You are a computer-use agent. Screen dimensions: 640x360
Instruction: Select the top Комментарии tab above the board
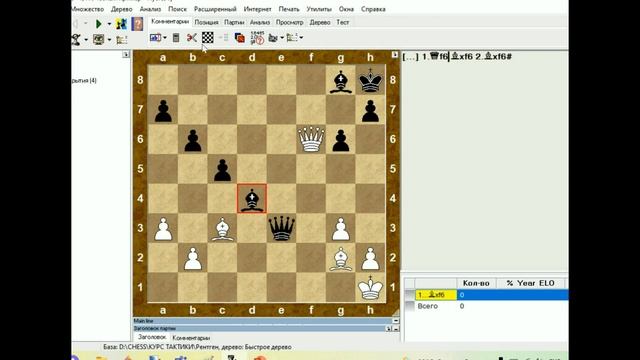click(x=170, y=22)
